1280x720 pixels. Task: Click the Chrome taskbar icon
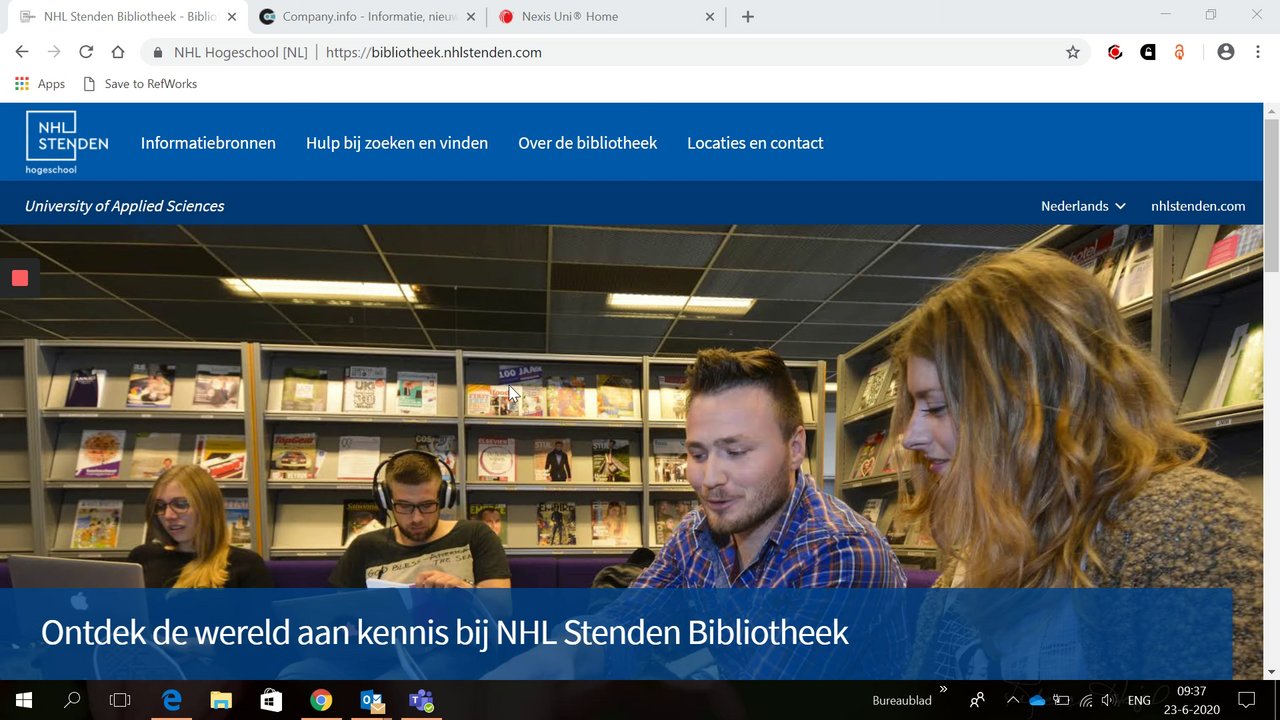[321, 700]
